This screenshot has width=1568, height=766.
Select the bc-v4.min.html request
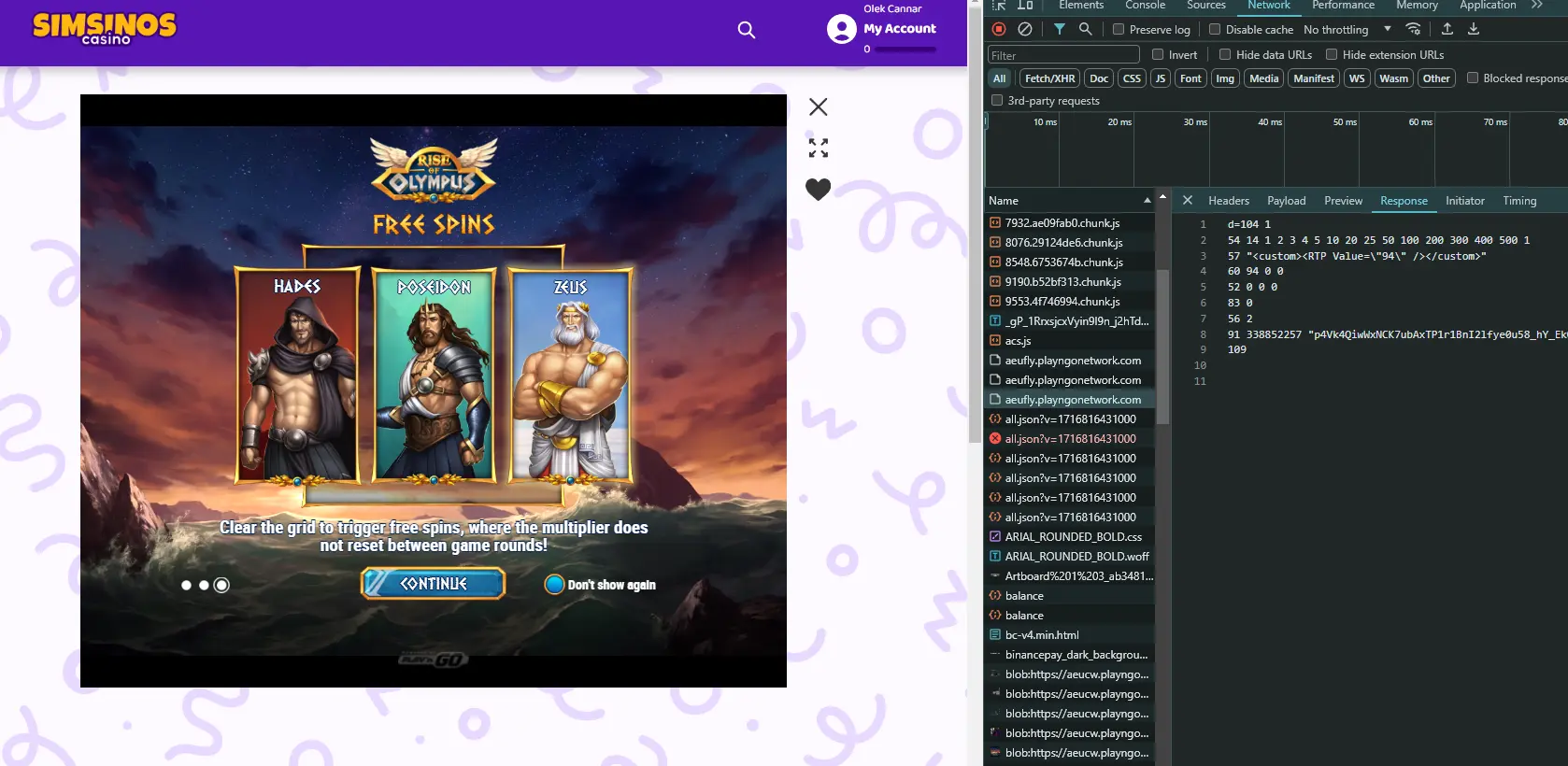[x=1071, y=634]
